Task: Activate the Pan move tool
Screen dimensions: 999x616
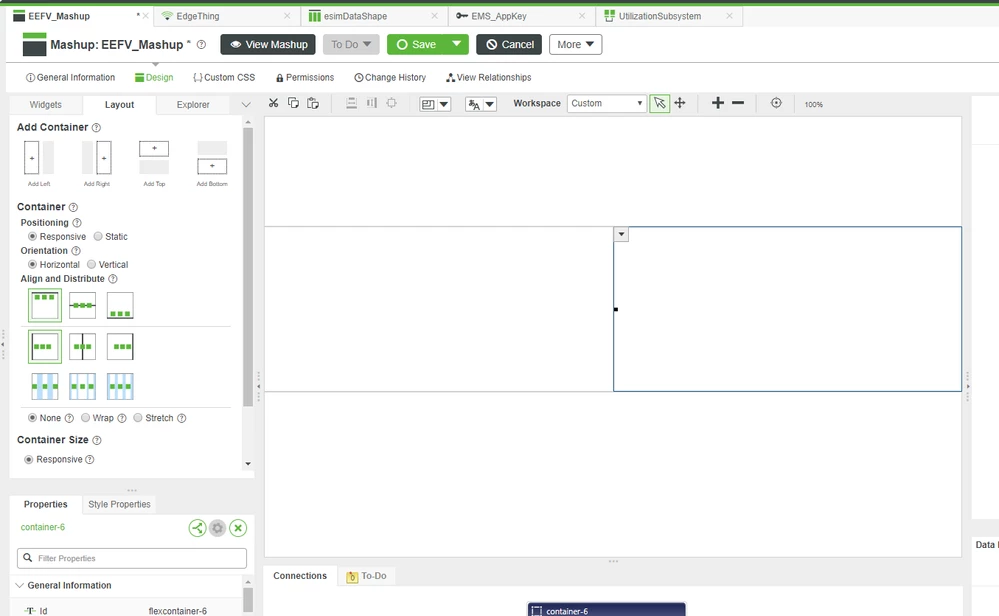Action: point(680,103)
